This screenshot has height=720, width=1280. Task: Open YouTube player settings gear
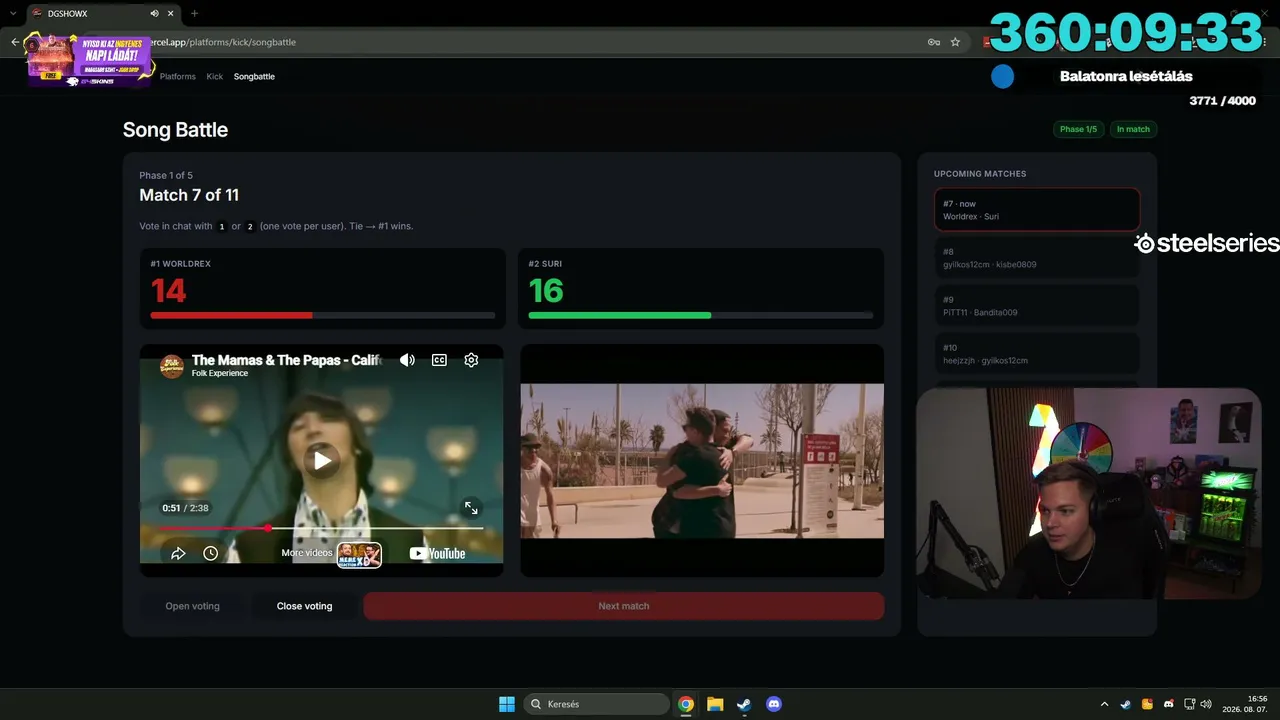coord(471,360)
